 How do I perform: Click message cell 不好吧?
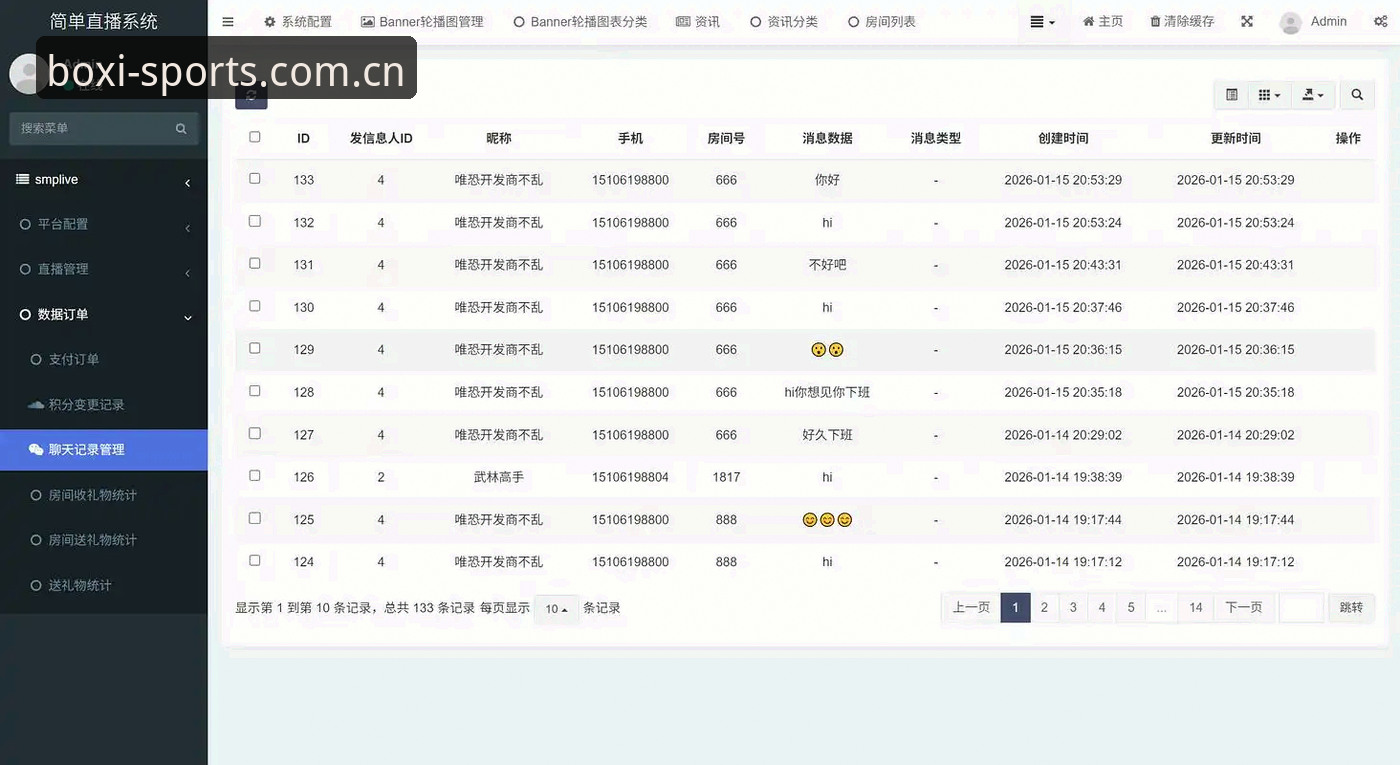pos(827,265)
